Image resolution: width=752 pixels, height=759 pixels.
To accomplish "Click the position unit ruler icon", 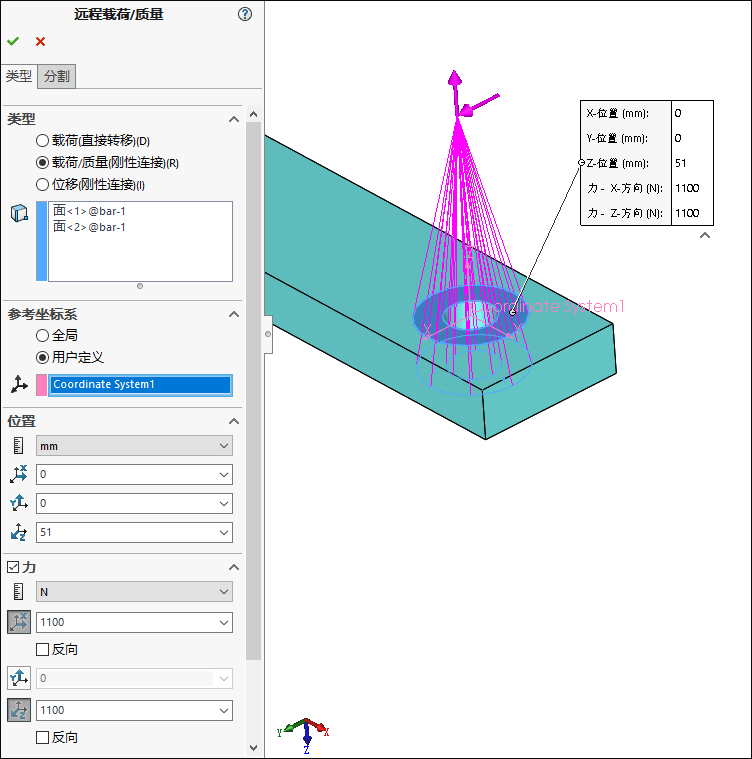I will pos(18,446).
